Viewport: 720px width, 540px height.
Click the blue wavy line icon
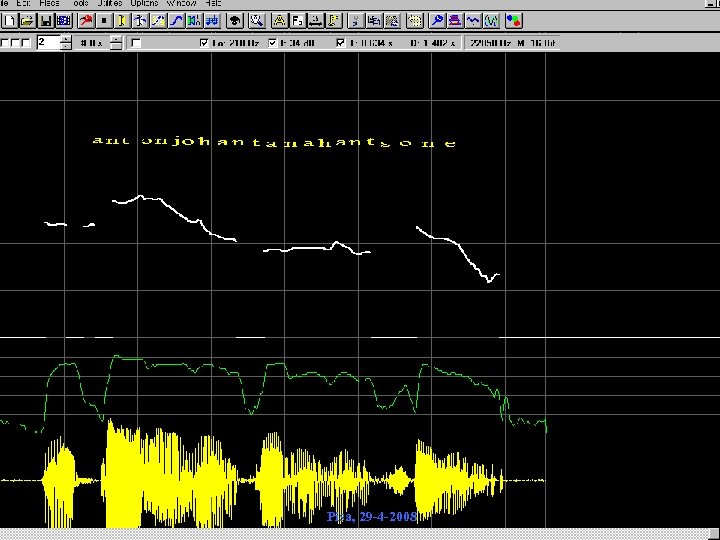(473, 21)
